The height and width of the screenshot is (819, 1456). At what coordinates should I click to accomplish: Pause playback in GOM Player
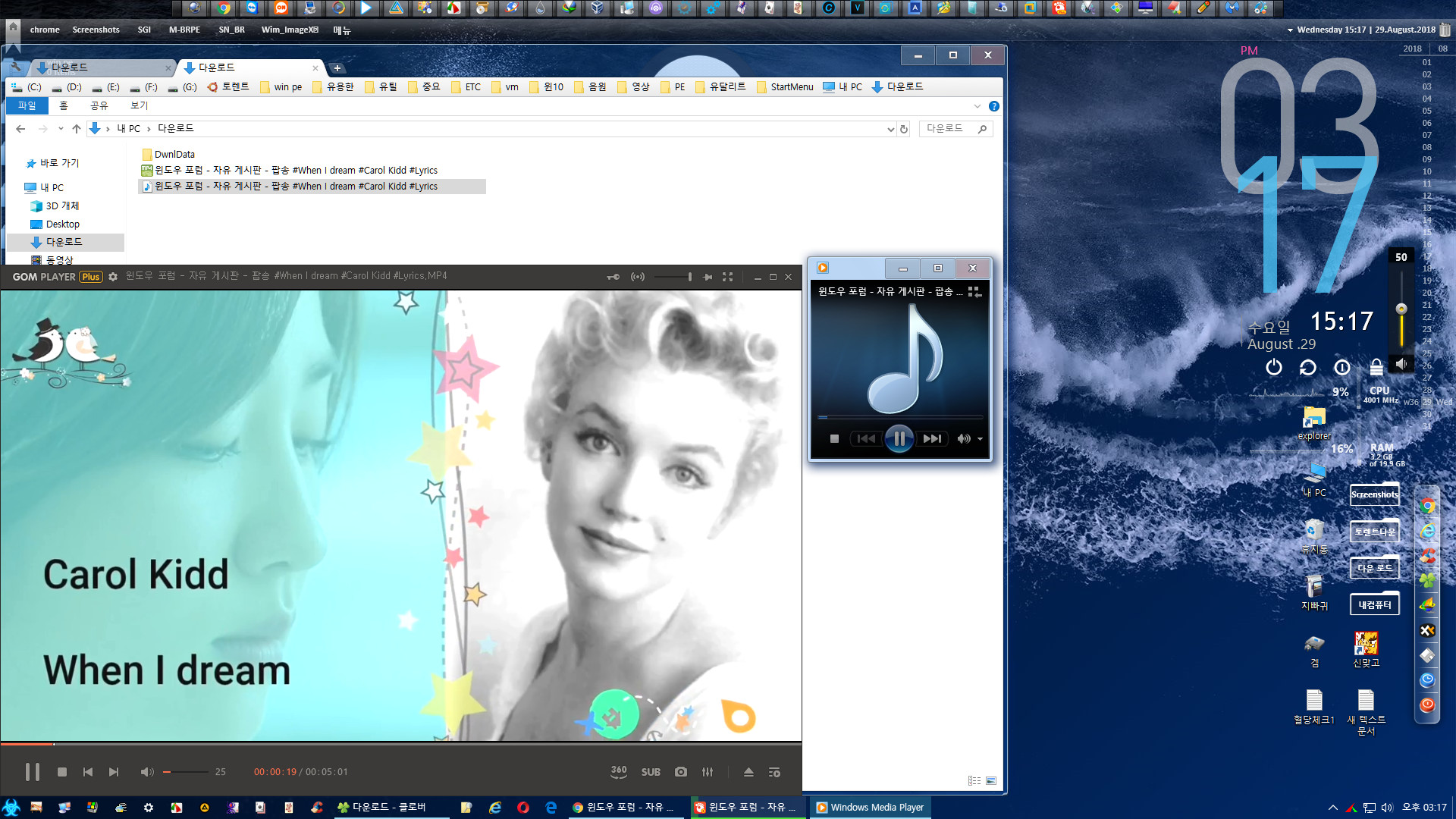point(32,772)
